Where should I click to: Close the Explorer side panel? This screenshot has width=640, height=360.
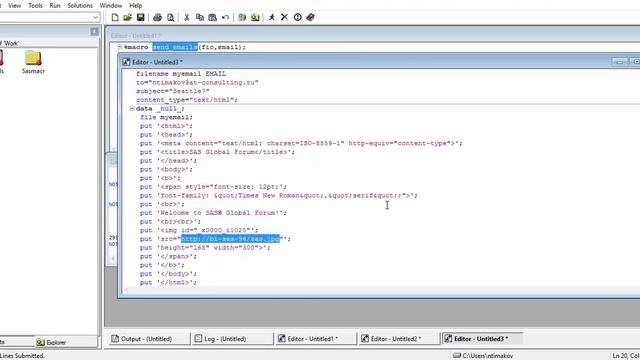(94, 31)
